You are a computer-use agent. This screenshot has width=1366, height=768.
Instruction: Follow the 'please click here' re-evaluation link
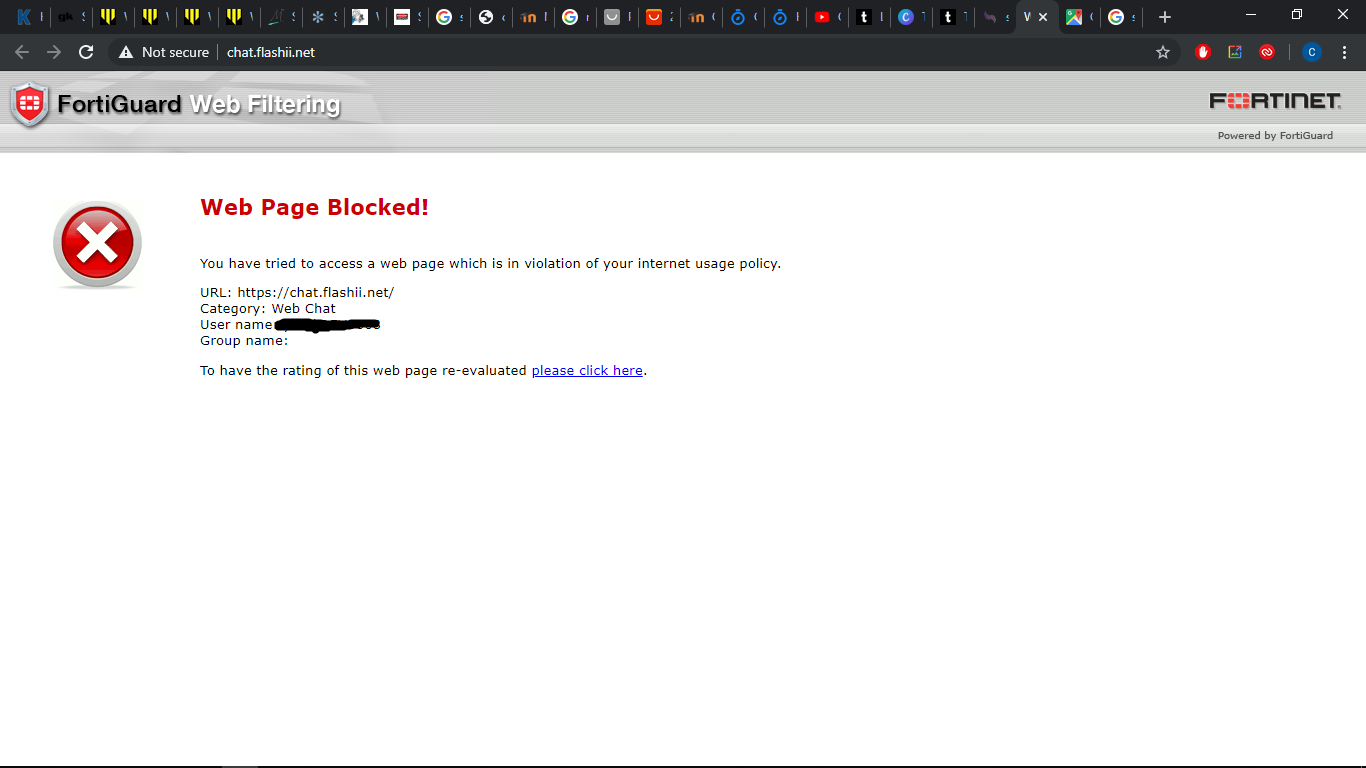point(587,371)
